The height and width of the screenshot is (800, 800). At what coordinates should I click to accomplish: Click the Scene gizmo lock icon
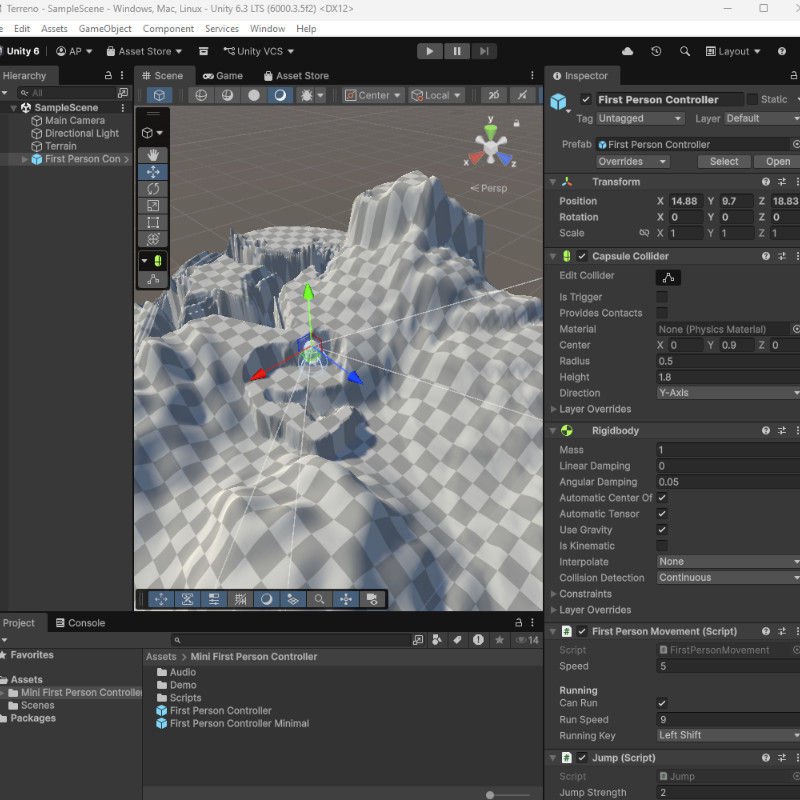pyautogui.click(x=516, y=123)
